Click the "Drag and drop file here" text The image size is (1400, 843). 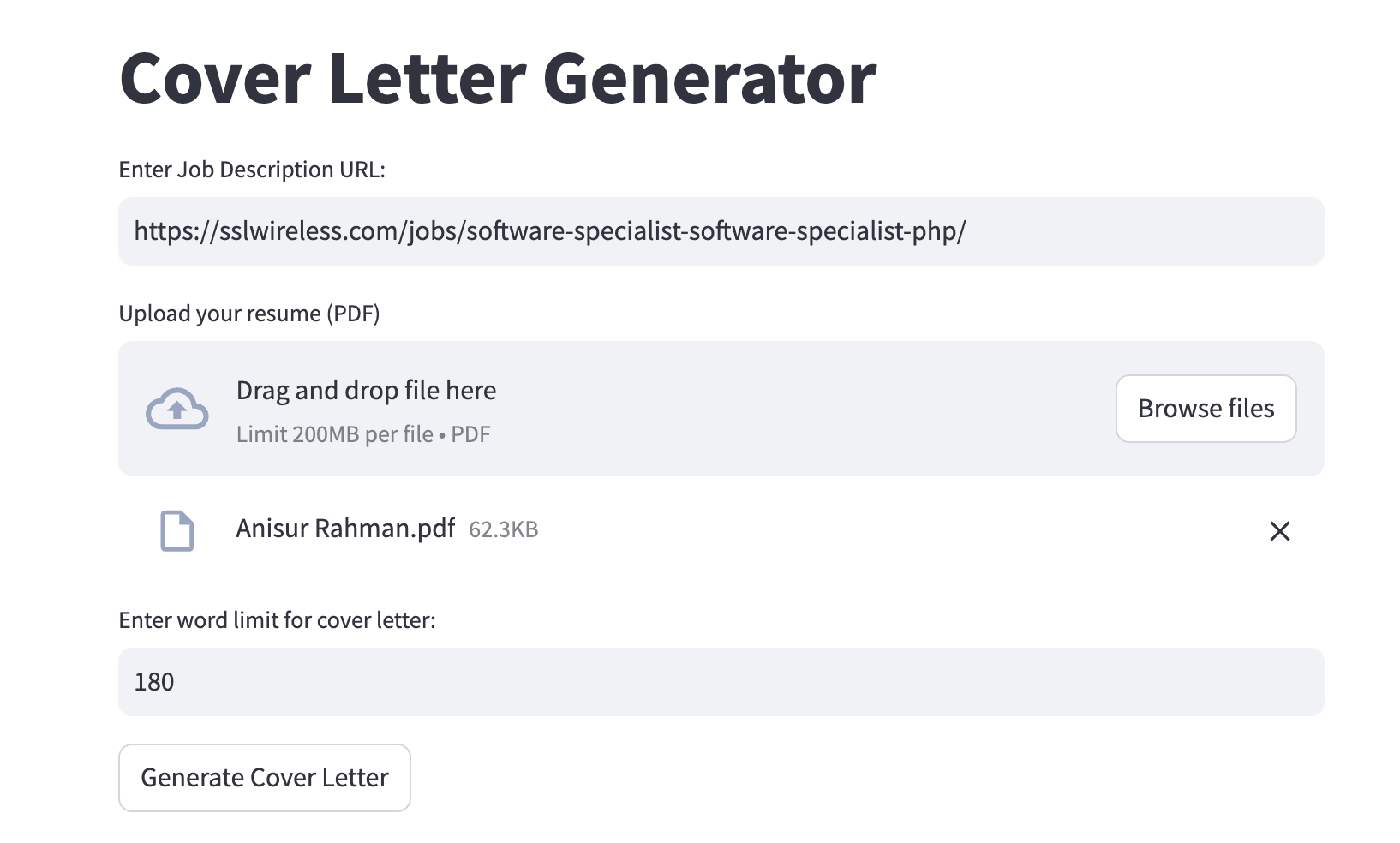(x=366, y=391)
